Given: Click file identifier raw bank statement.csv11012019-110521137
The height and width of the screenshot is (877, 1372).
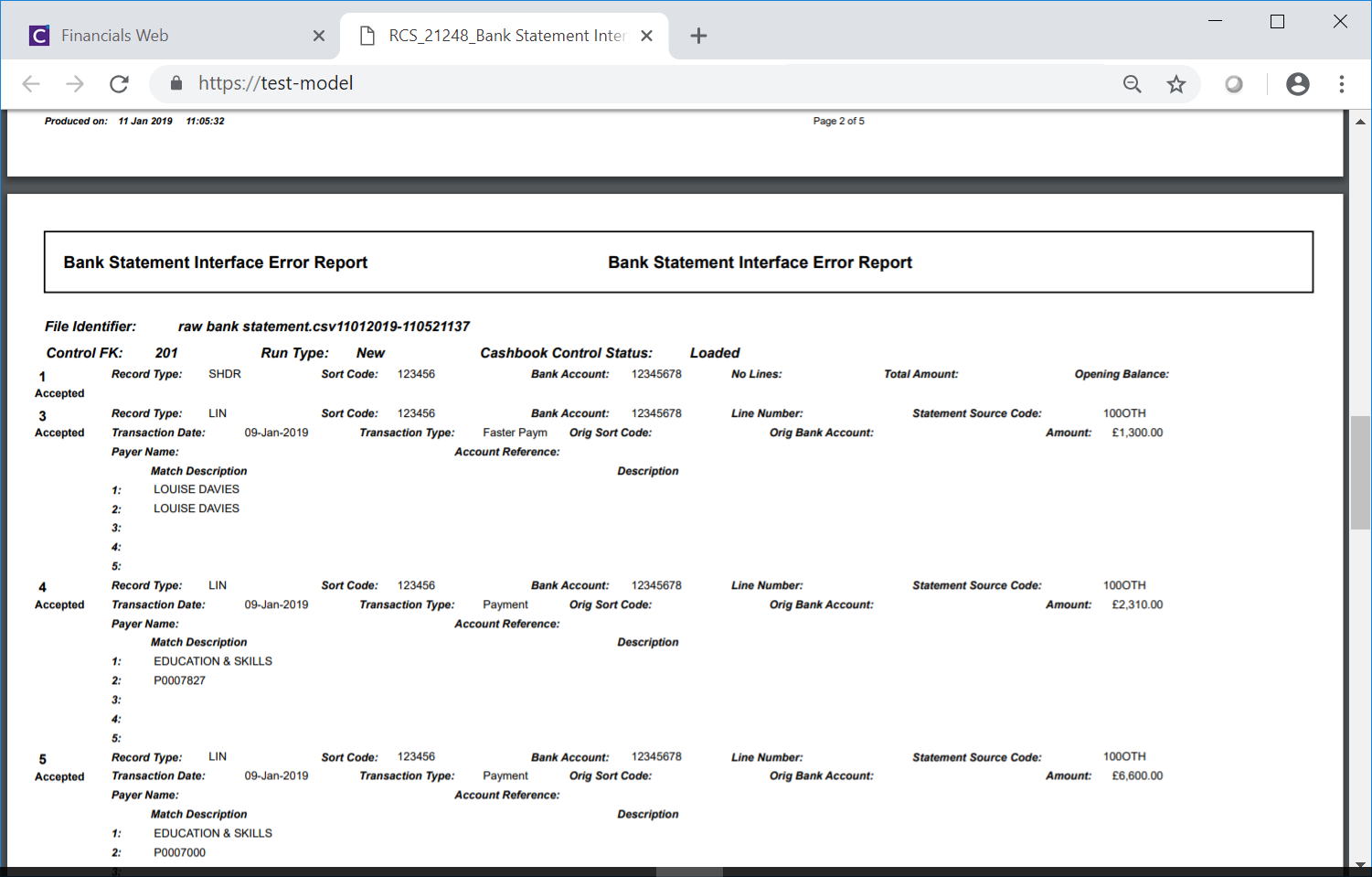Looking at the screenshot, I should (x=324, y=326).
